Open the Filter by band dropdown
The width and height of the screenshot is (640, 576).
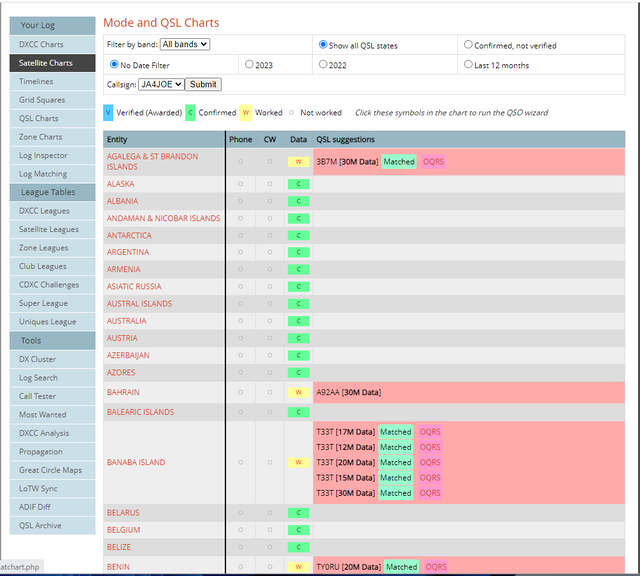point(185,44)
